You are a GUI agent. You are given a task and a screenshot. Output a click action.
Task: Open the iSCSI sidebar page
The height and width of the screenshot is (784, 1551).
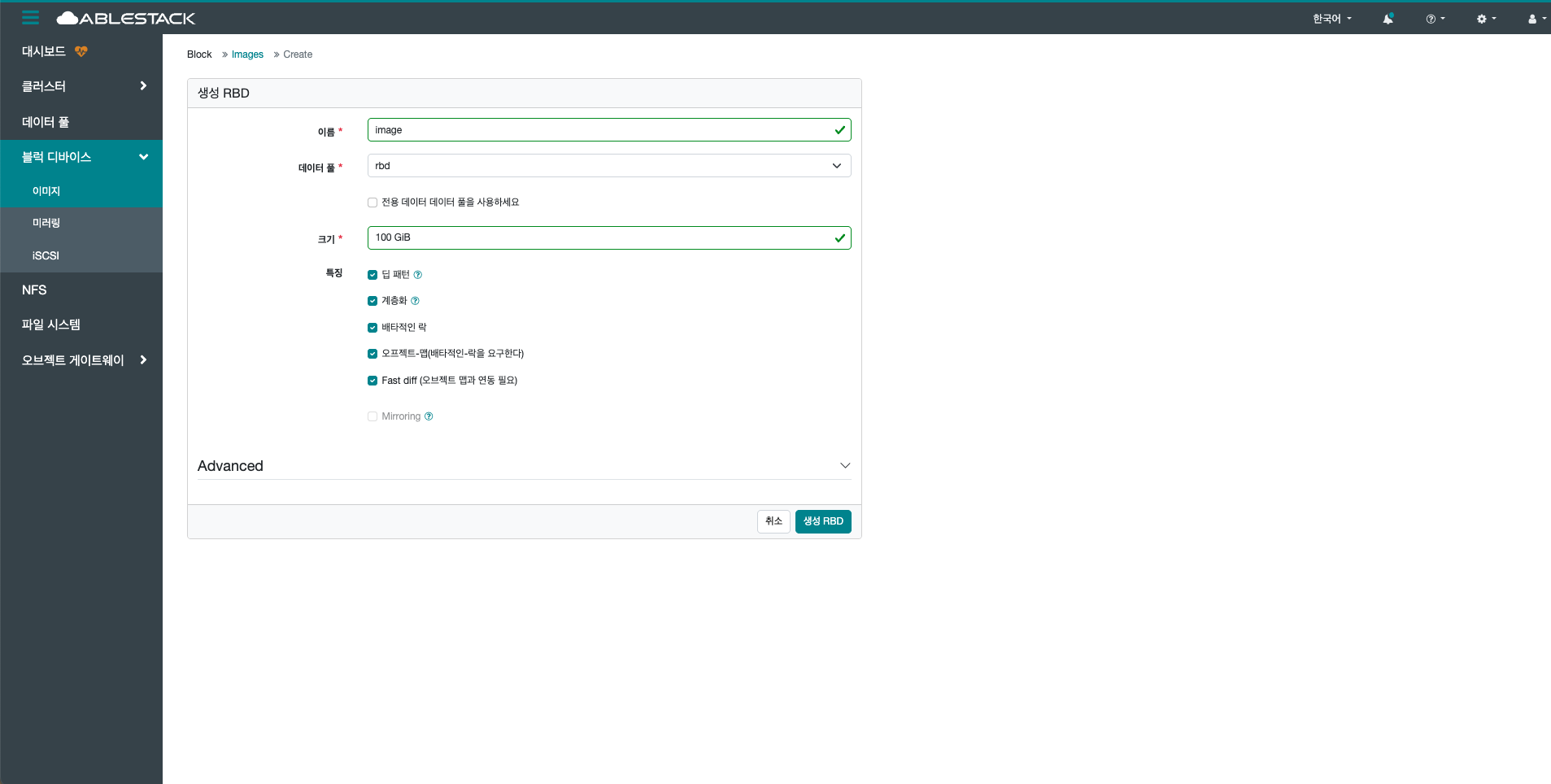coord(45,255)
